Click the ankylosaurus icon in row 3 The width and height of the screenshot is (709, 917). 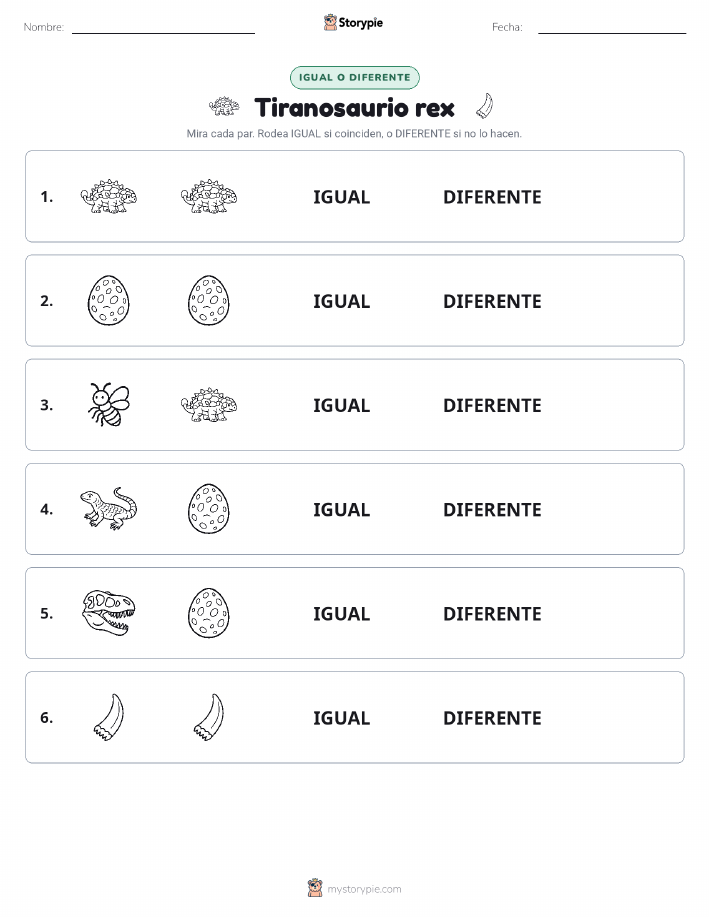pos(209,405)
